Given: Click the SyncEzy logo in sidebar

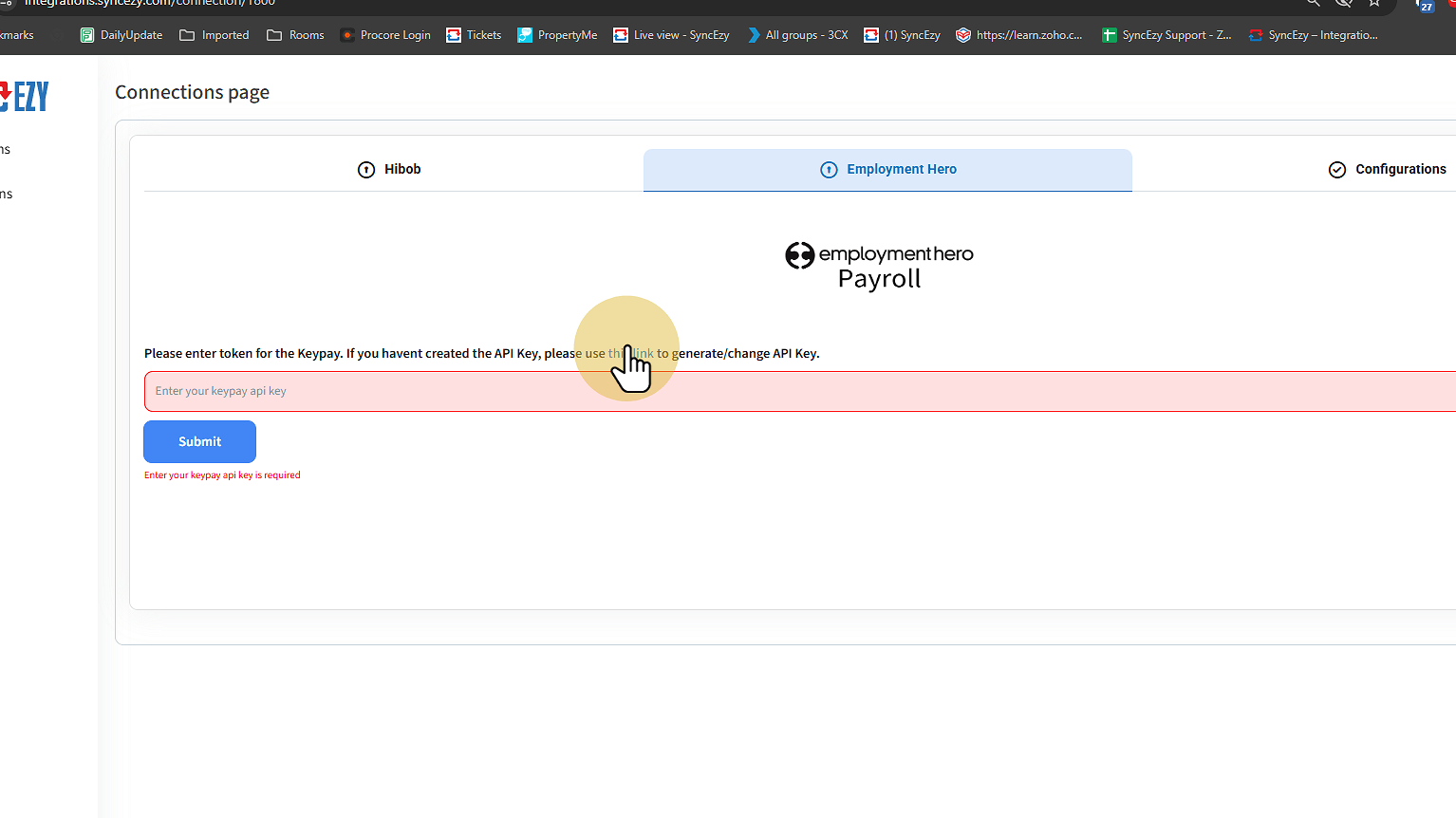Looking at the screenshot, I should point(25,96).
